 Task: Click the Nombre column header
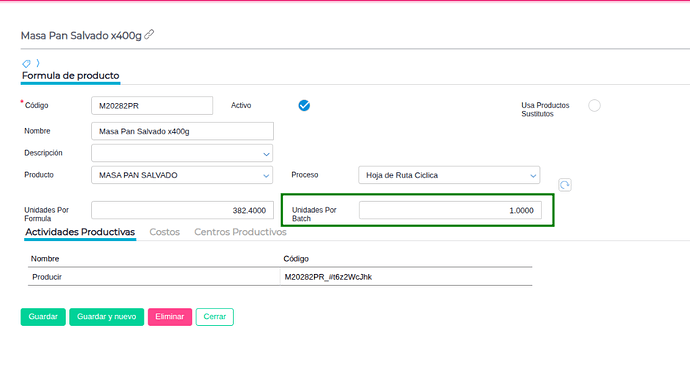point(45,258)
